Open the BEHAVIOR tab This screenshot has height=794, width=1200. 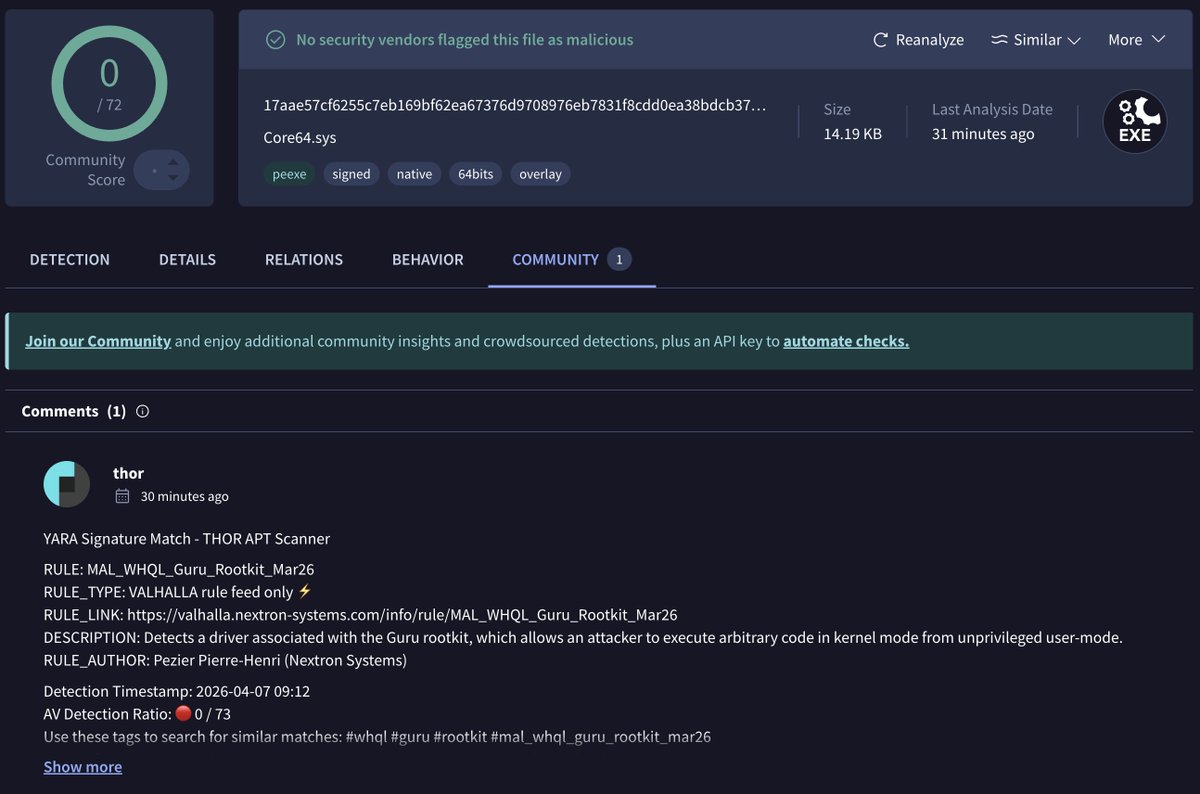(x=428, y=259)
